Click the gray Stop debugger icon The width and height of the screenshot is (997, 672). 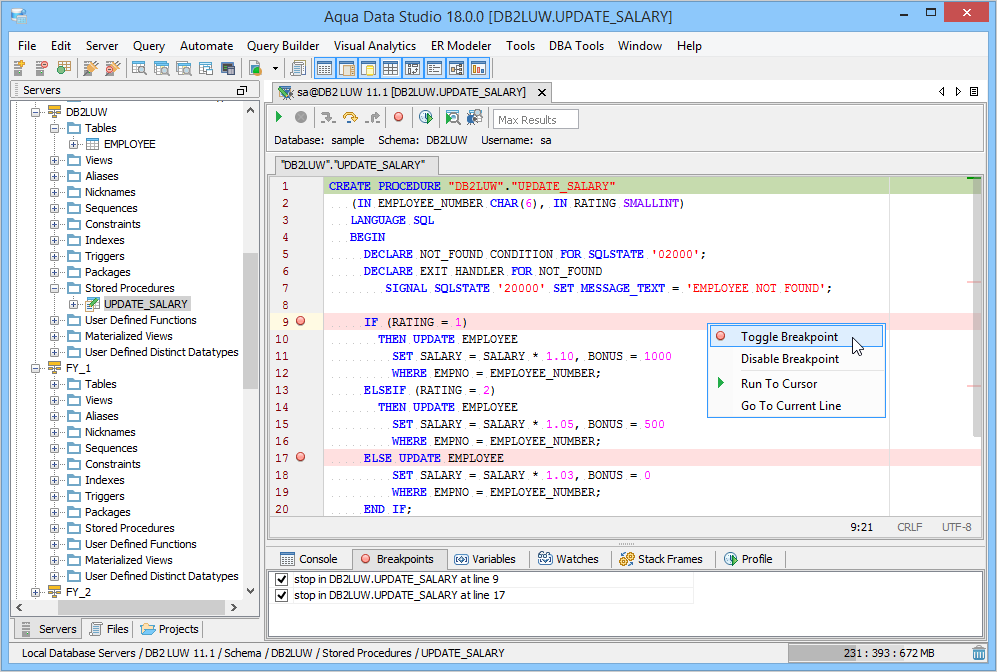click(300, 118)
